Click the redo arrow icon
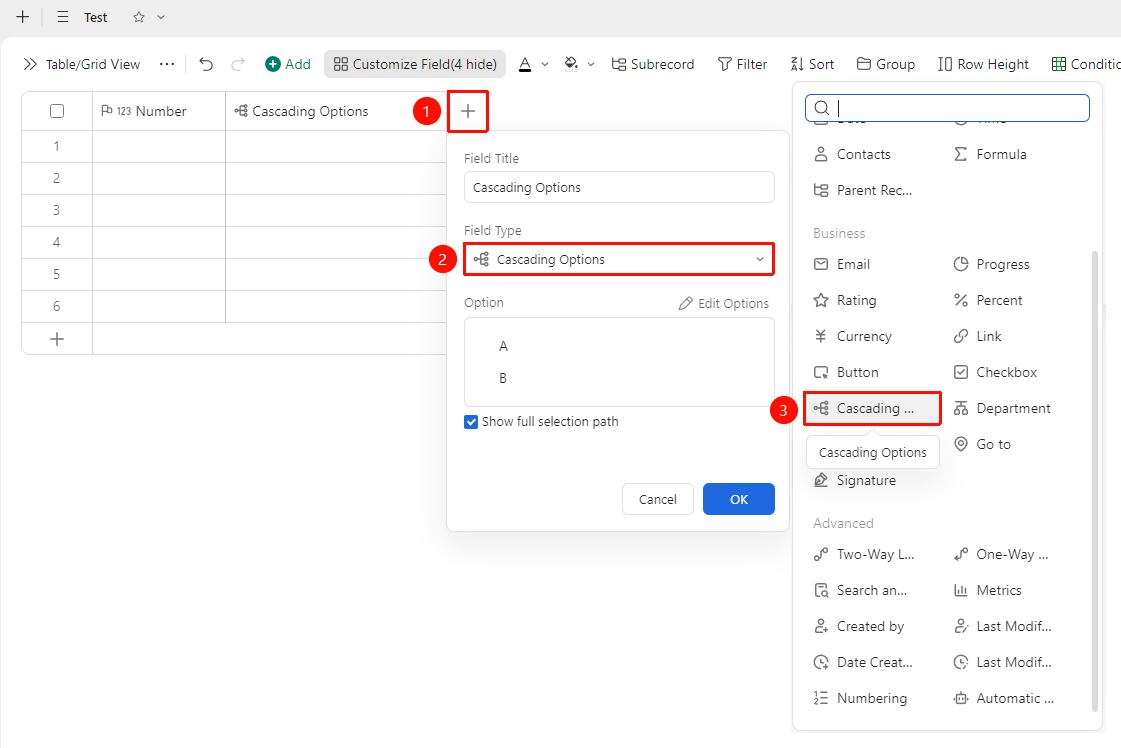 pos(238,64)
